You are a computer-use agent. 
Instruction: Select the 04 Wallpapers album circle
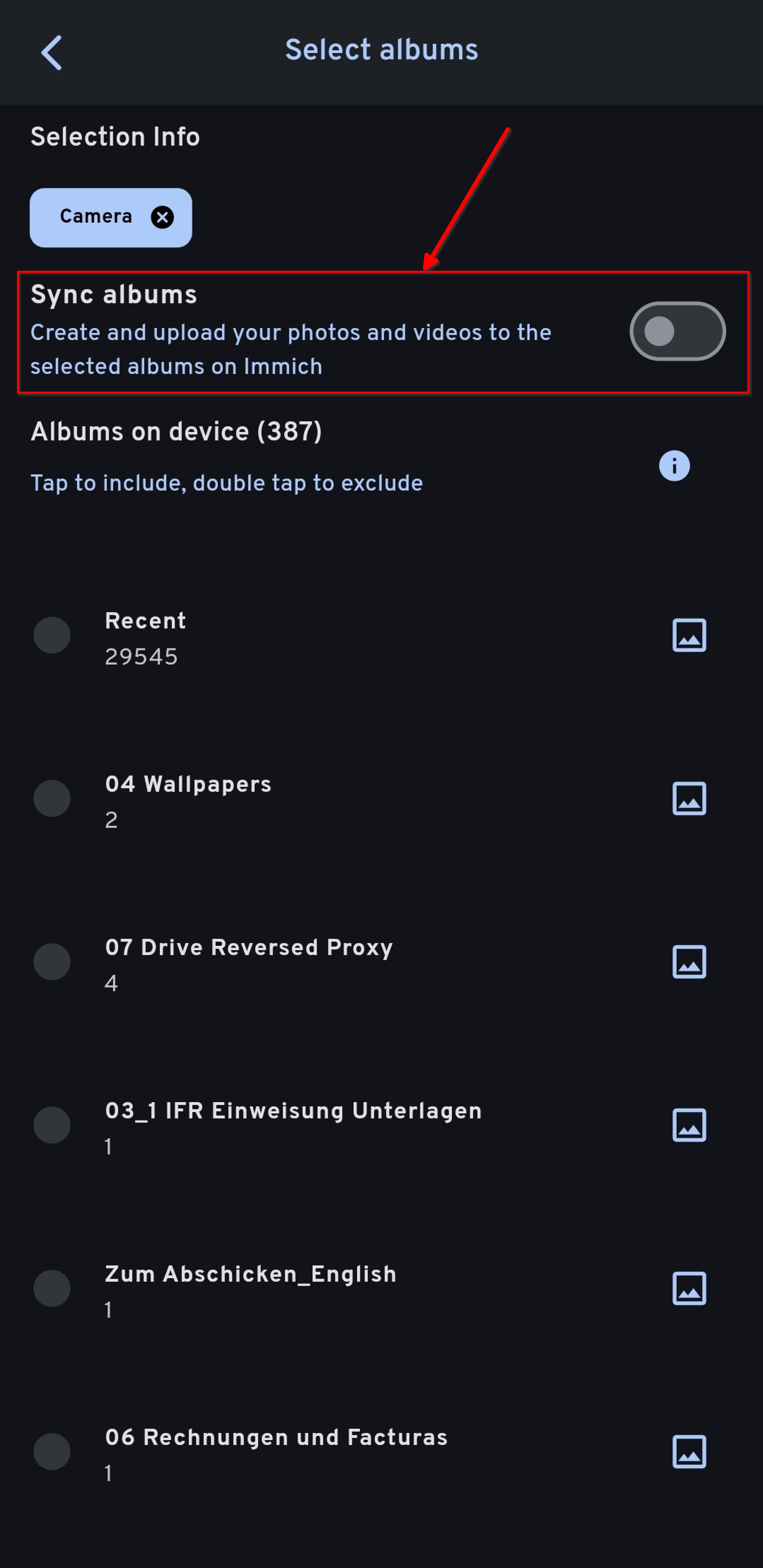[x=52, y=798]
